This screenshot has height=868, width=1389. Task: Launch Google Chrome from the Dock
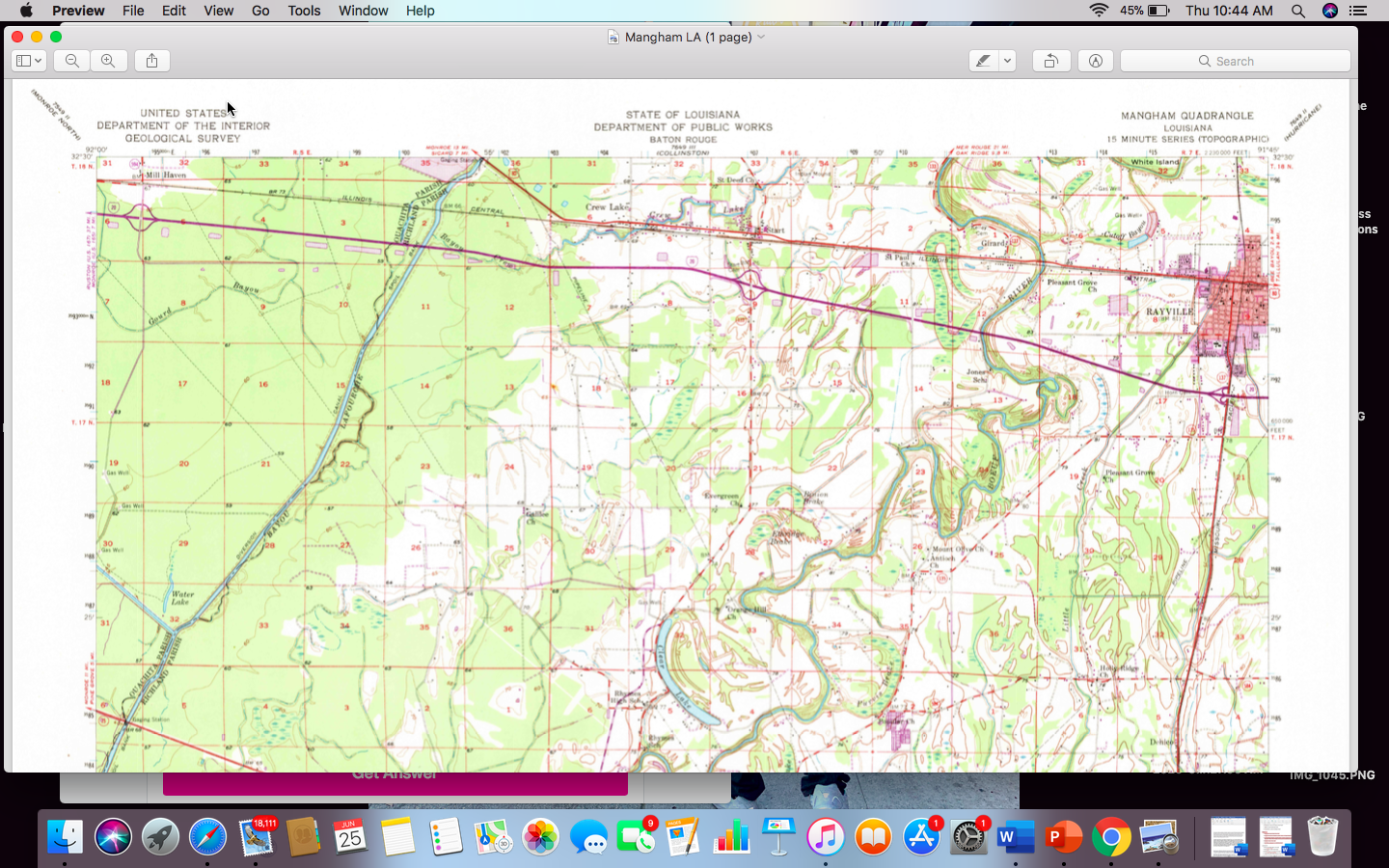pyautogui.click(x=1110, y=837)
